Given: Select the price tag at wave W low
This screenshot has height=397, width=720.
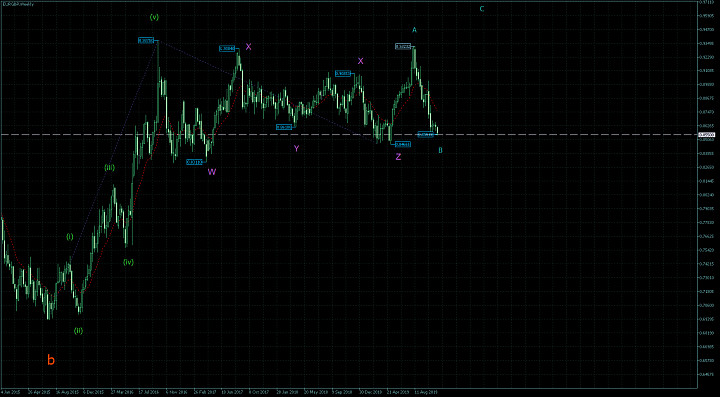Looking at the screenshot, I should pos(194,162).
